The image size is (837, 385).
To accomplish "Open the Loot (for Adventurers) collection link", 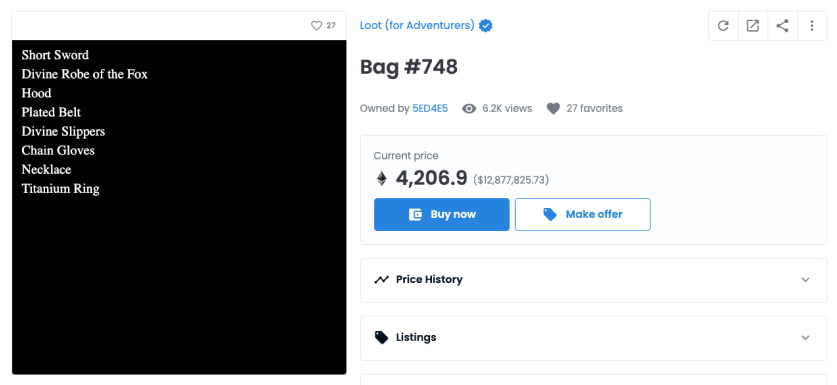I will point(417,25).
